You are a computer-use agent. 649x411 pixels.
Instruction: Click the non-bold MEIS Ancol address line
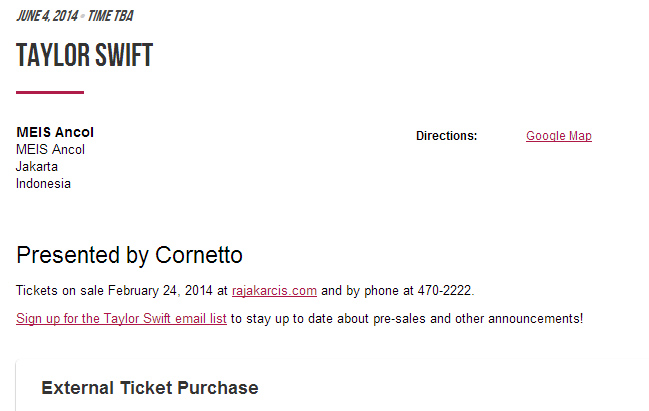click(x=50, y=149)
